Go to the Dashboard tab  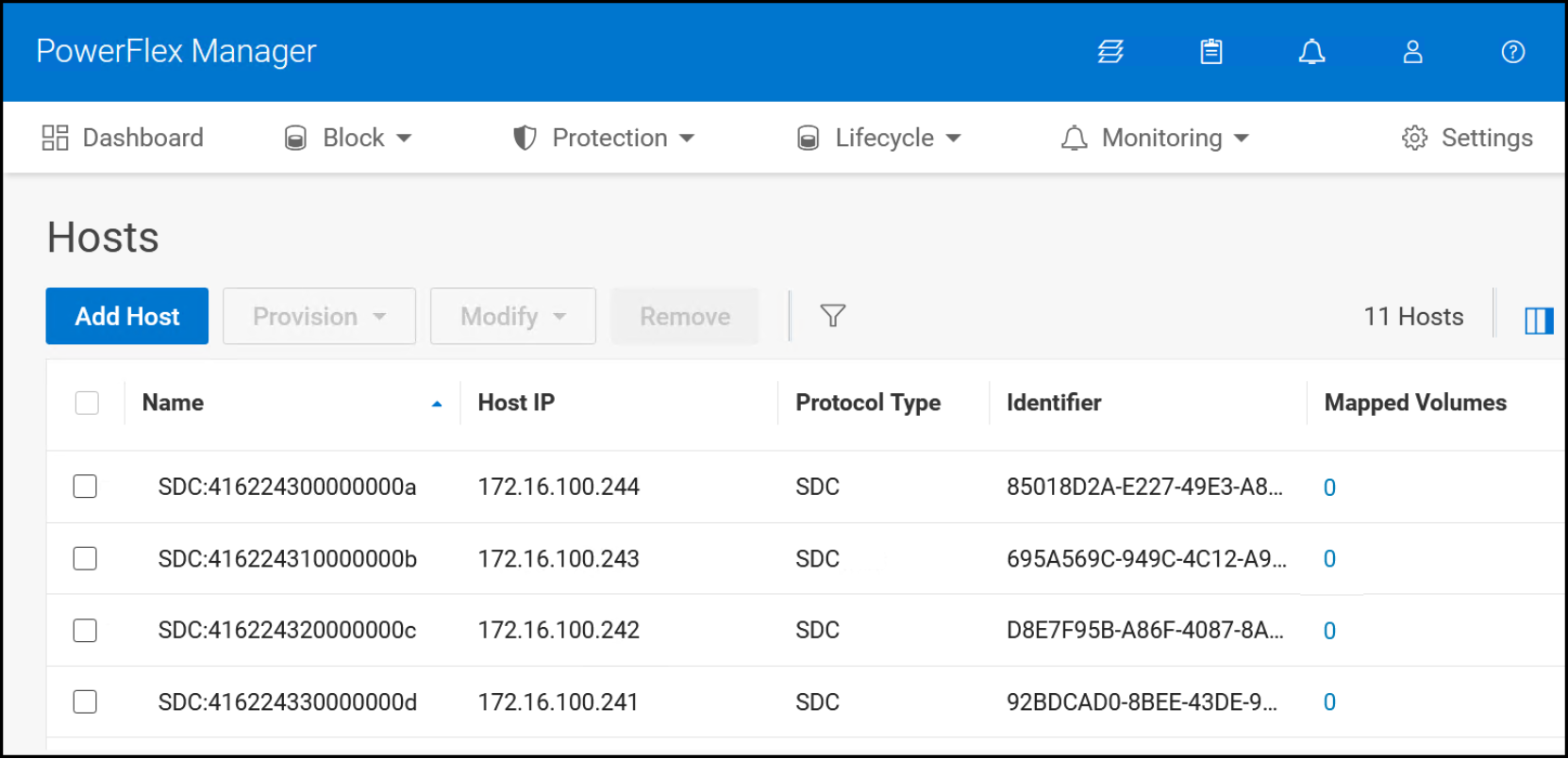click(x=123, y=138)
